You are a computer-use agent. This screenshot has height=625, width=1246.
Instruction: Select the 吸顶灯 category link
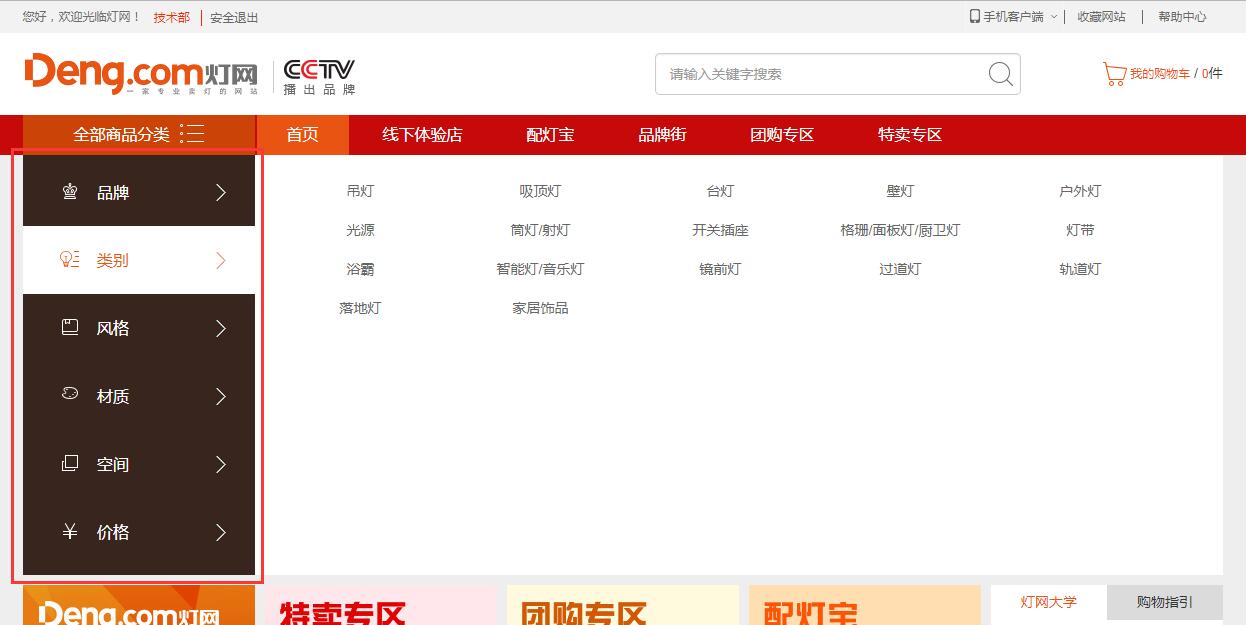click(x=540, y=191)
